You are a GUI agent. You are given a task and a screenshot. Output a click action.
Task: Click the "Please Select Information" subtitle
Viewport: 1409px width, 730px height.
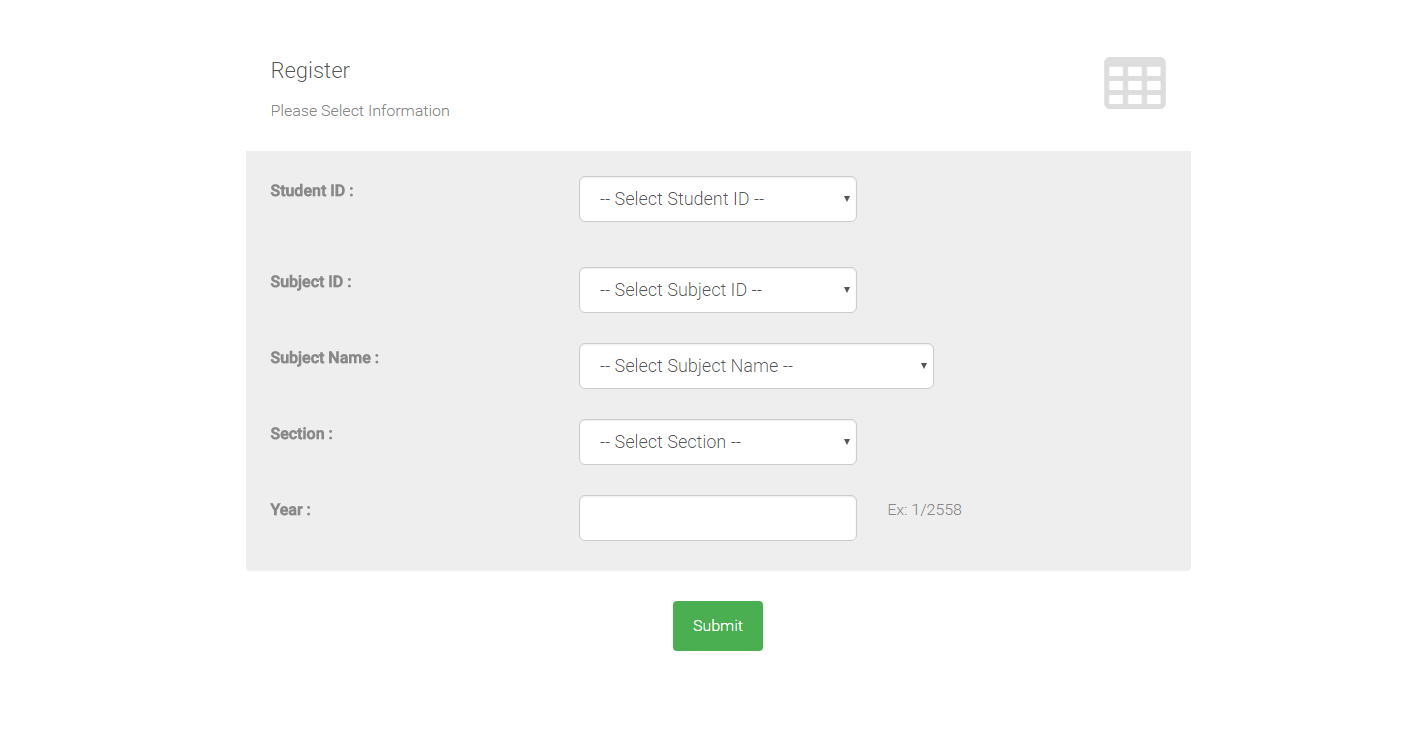(x=360, y=111)
